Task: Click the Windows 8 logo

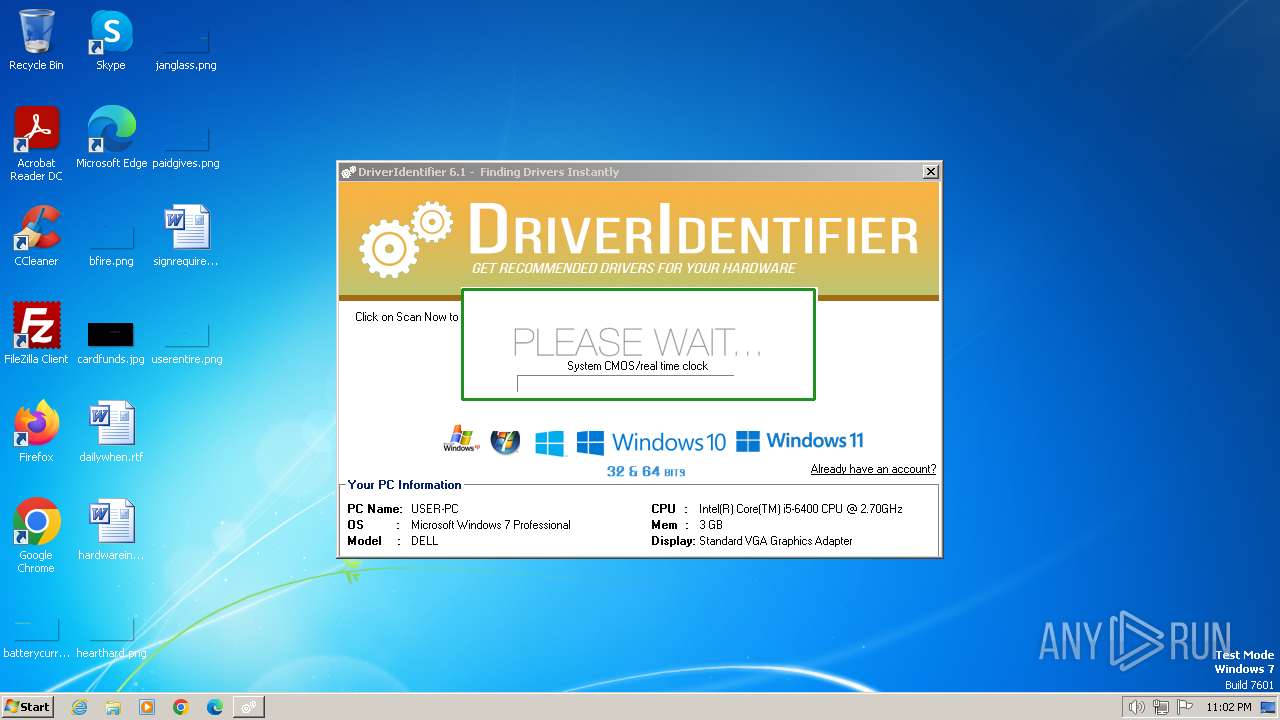Action: click(x=550, y=442)
